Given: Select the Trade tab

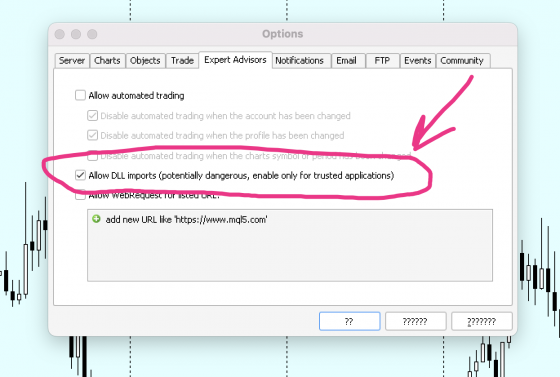Looking at the screenshot, I should (x=182, y=61).
